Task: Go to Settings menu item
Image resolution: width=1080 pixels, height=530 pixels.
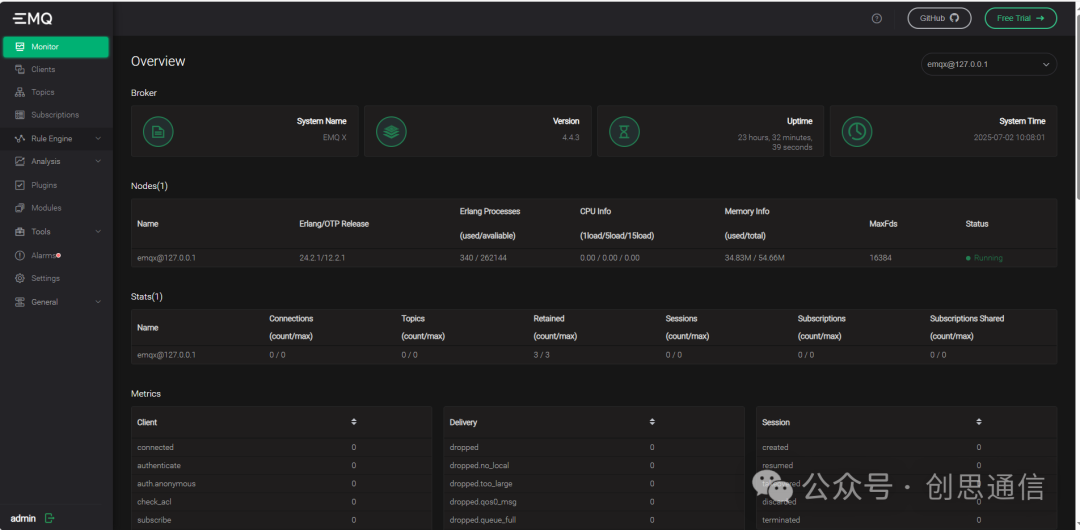Action: pos(56,278)
